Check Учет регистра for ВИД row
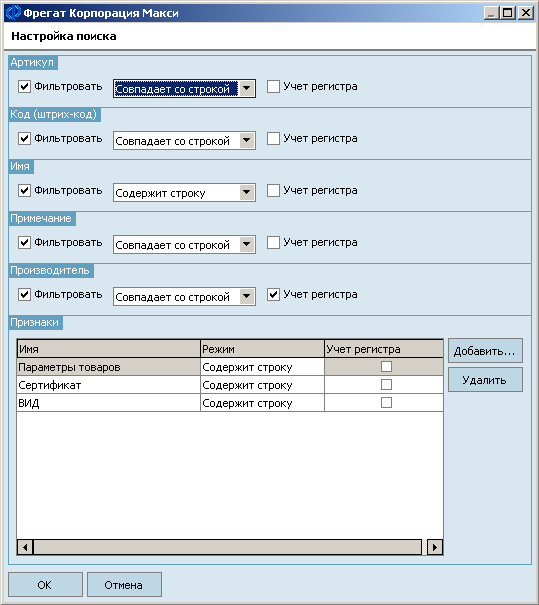 click(x=386, y=403)
